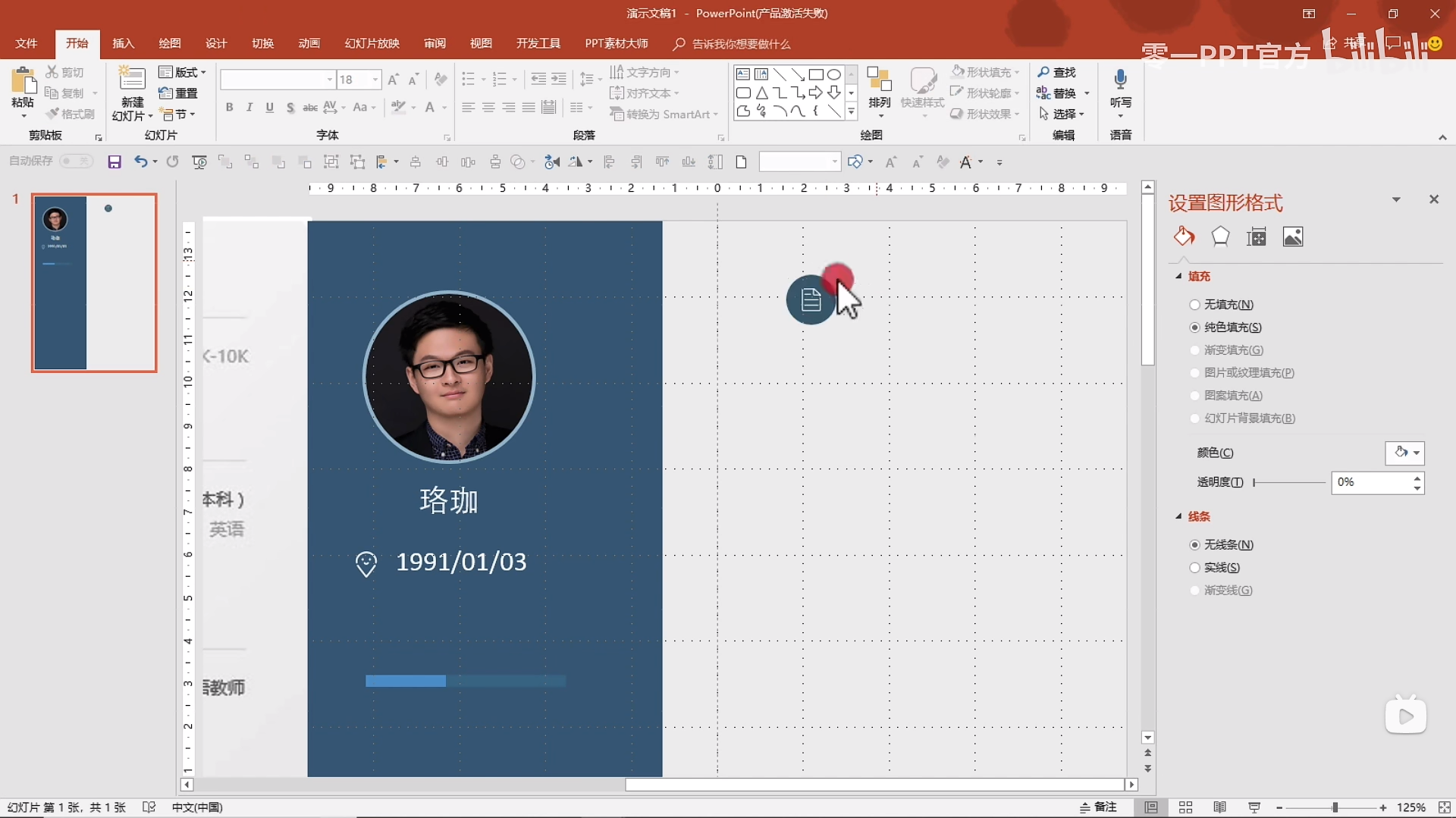Toggle the AutoSave (自动保存) switch
1456x818 pixels.
pos(76,161)
